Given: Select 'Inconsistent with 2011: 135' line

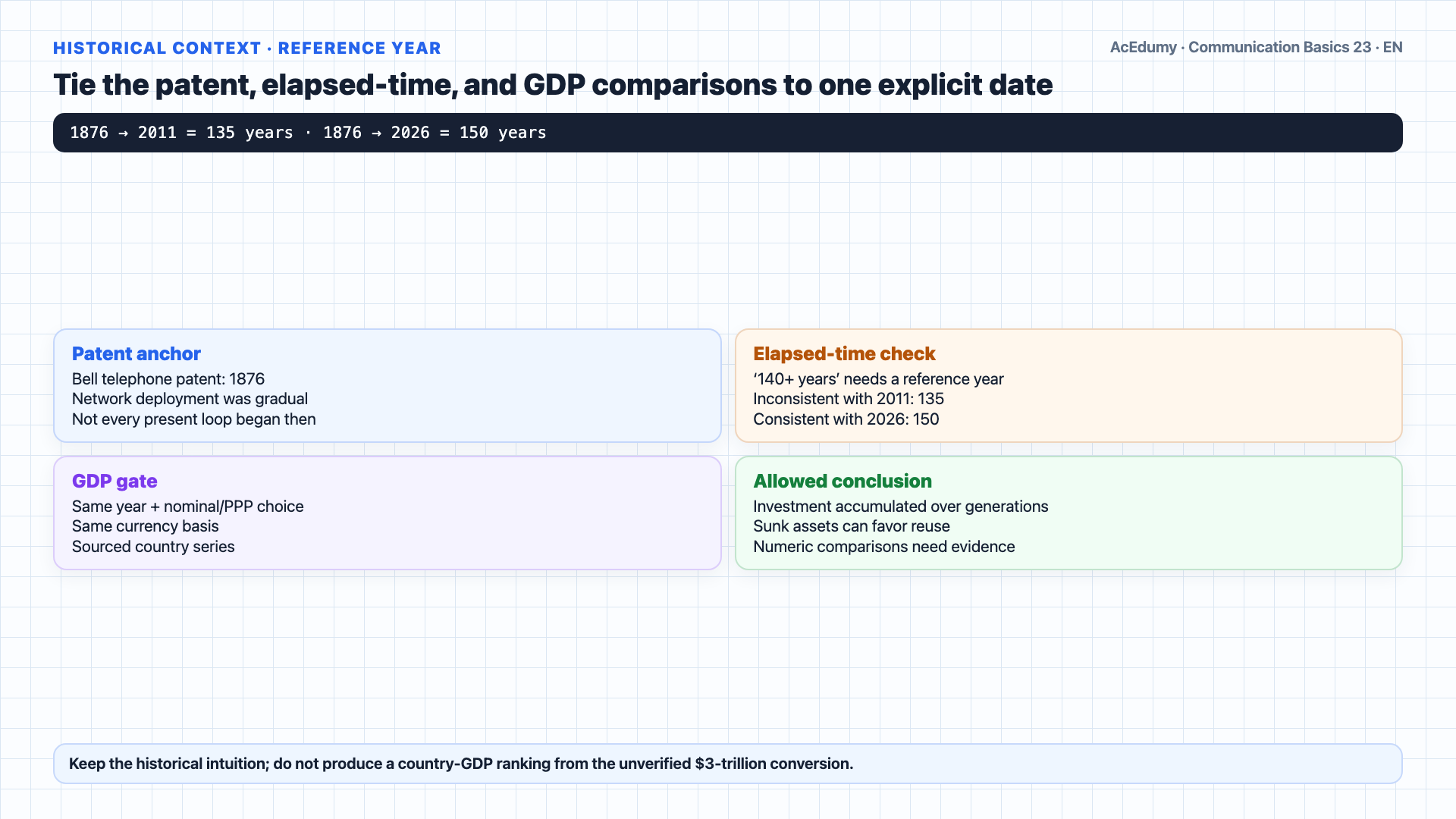Looking at the screenshot, I should click(x=849, y=399).
